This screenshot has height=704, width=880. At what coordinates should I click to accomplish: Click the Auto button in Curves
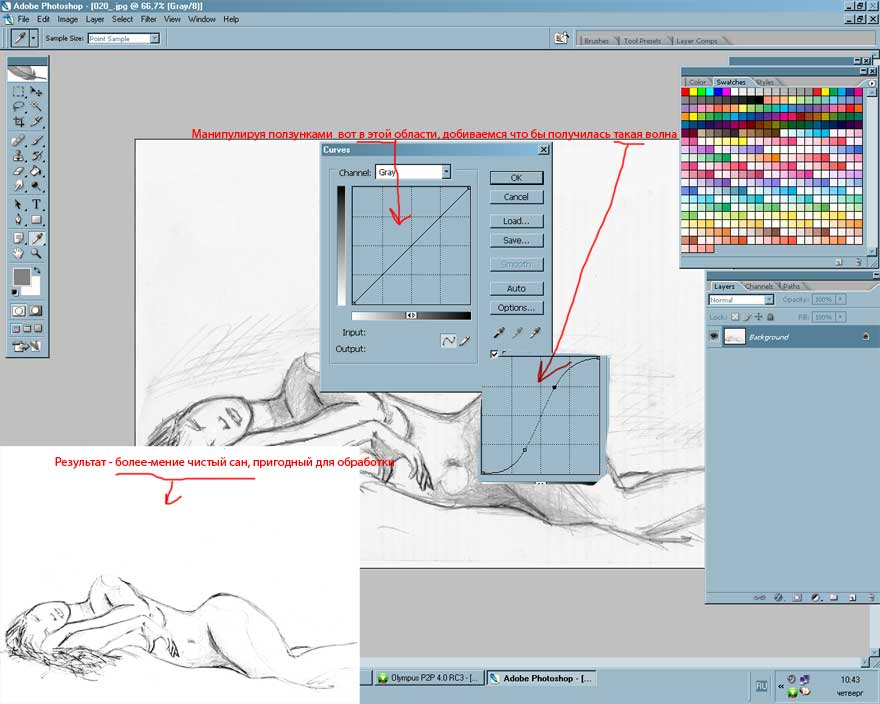click(516, 288)
